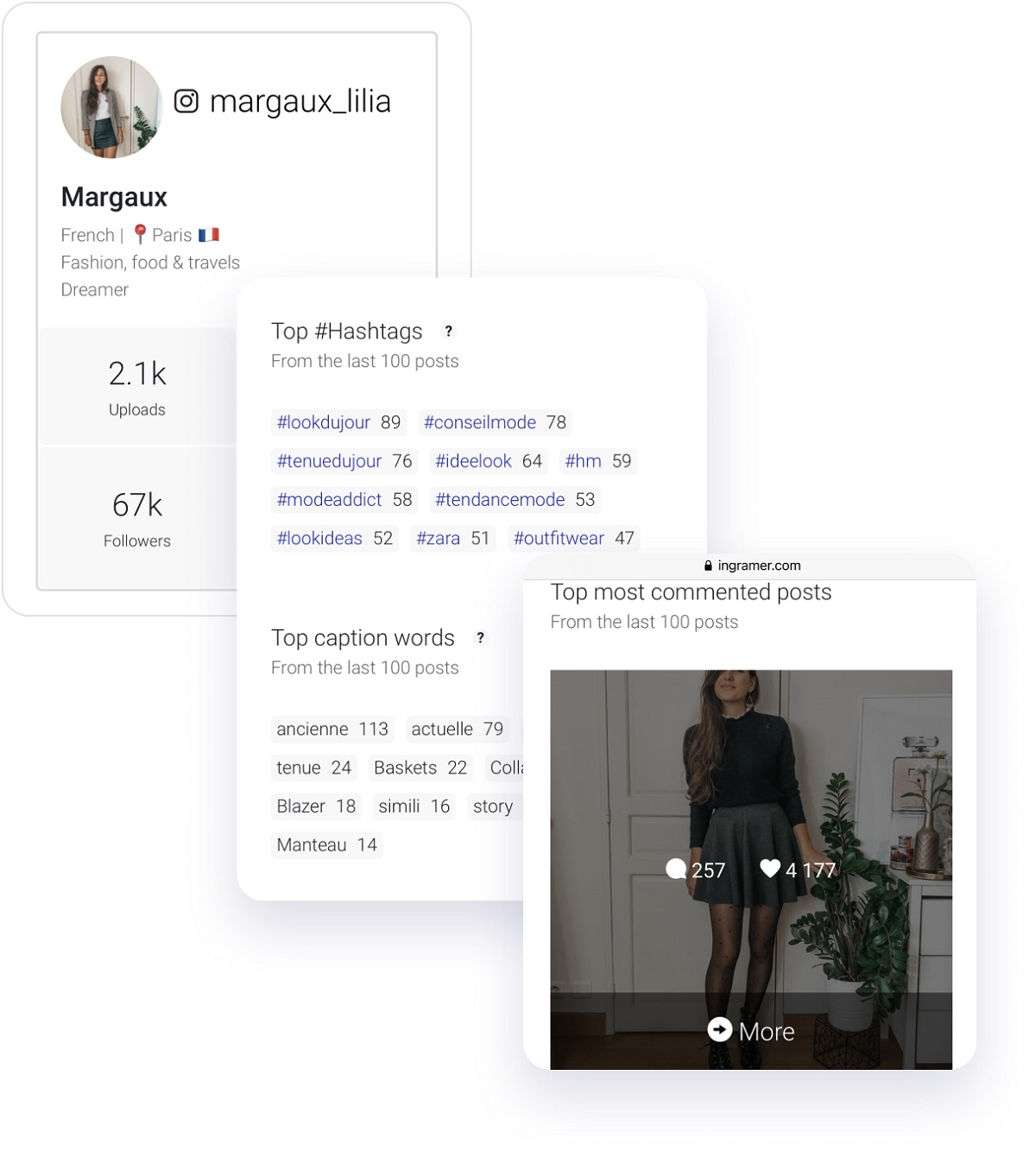This screenshot has width=1036, height=1151.
Task: Click the red pin icon before Paris
Action: point(140,234)
